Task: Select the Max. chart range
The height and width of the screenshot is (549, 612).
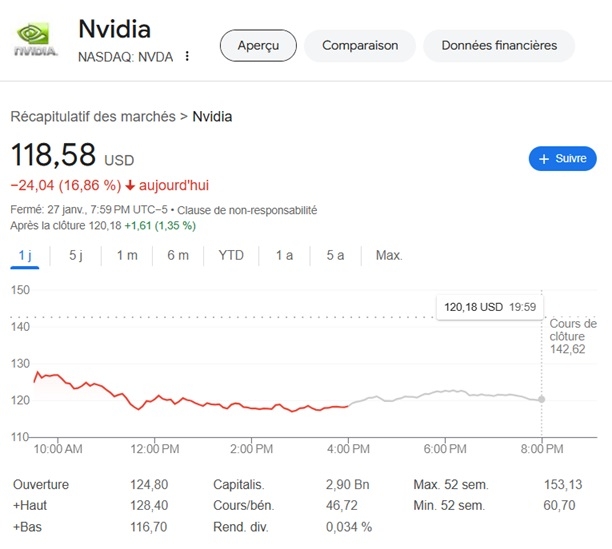Action: click(x=388, y=255)
